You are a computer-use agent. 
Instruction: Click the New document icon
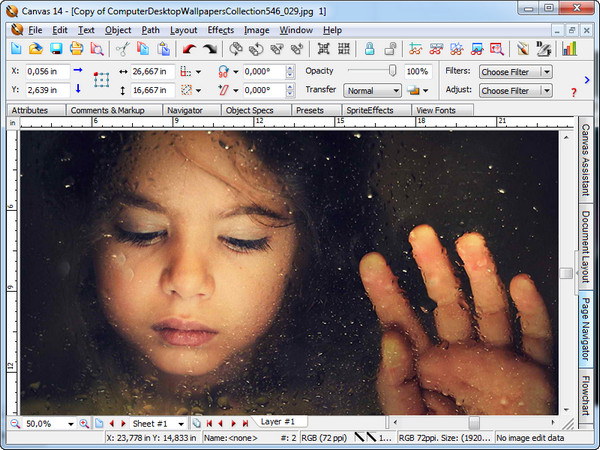point(16,49)
